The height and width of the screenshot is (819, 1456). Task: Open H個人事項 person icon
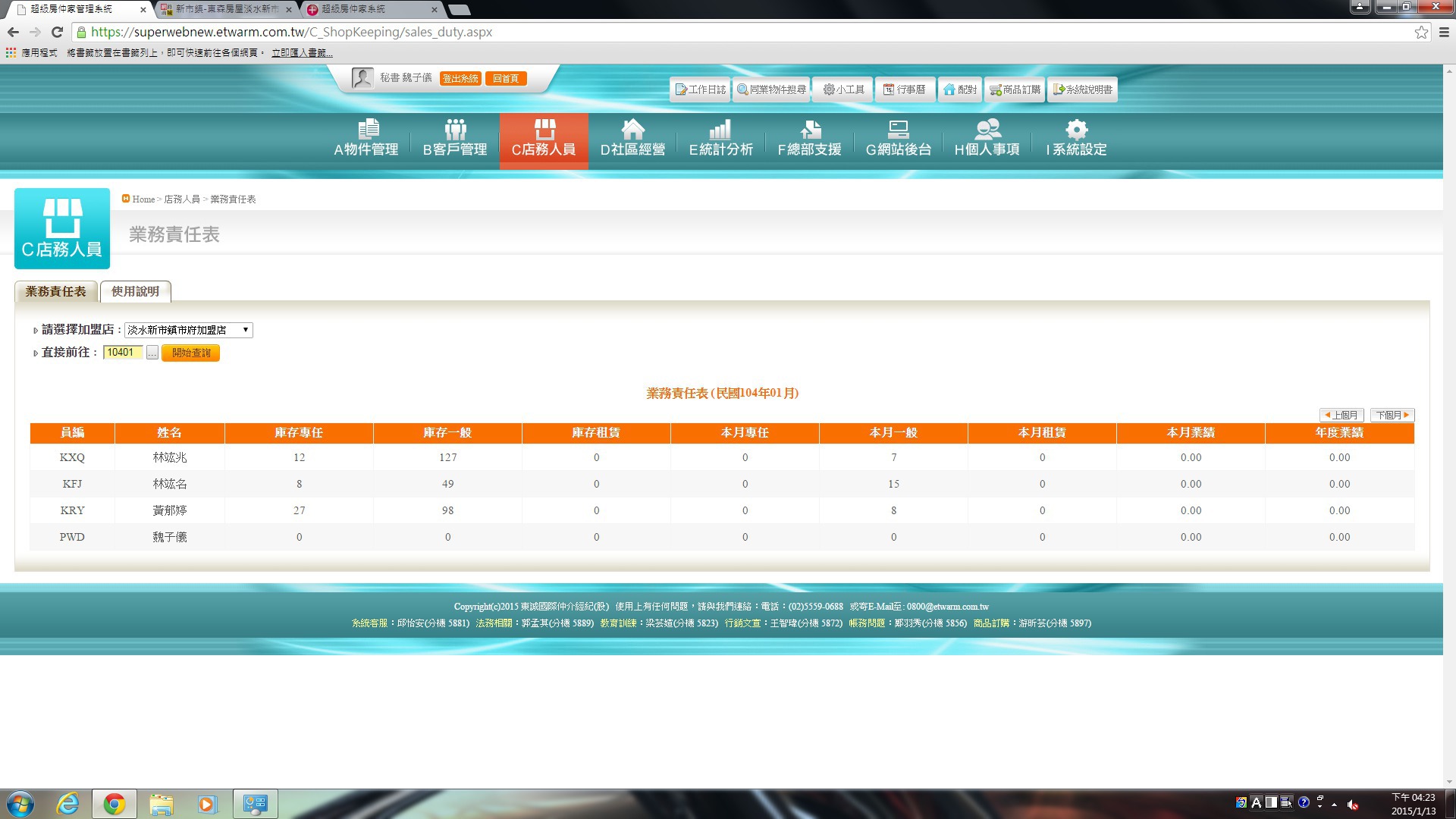[x=987, y=129]
